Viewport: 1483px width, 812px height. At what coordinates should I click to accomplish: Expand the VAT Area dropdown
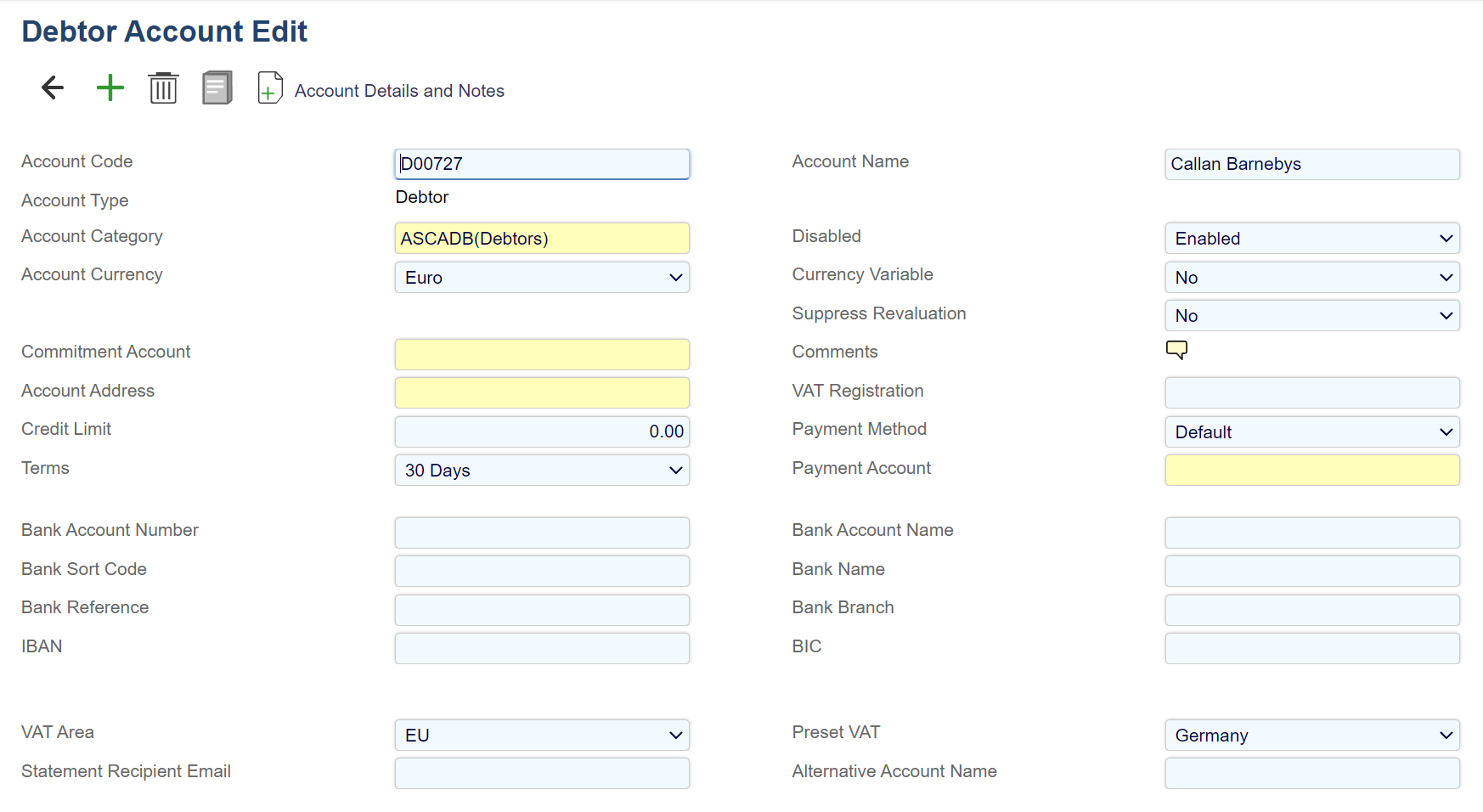coord(542,736)
